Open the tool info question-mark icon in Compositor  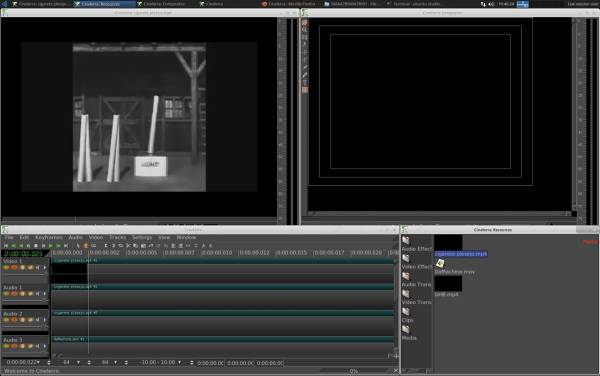305,83
